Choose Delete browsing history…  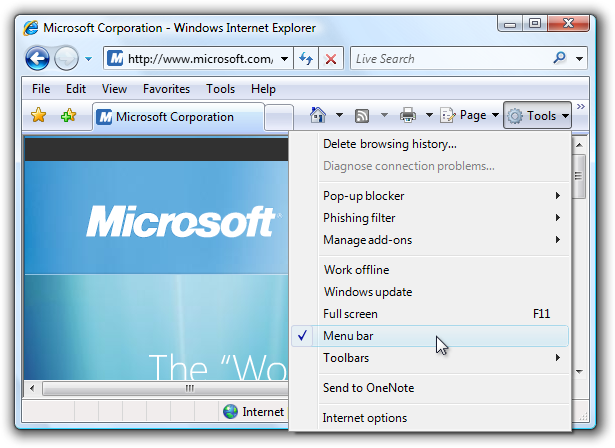pos(430,144)
